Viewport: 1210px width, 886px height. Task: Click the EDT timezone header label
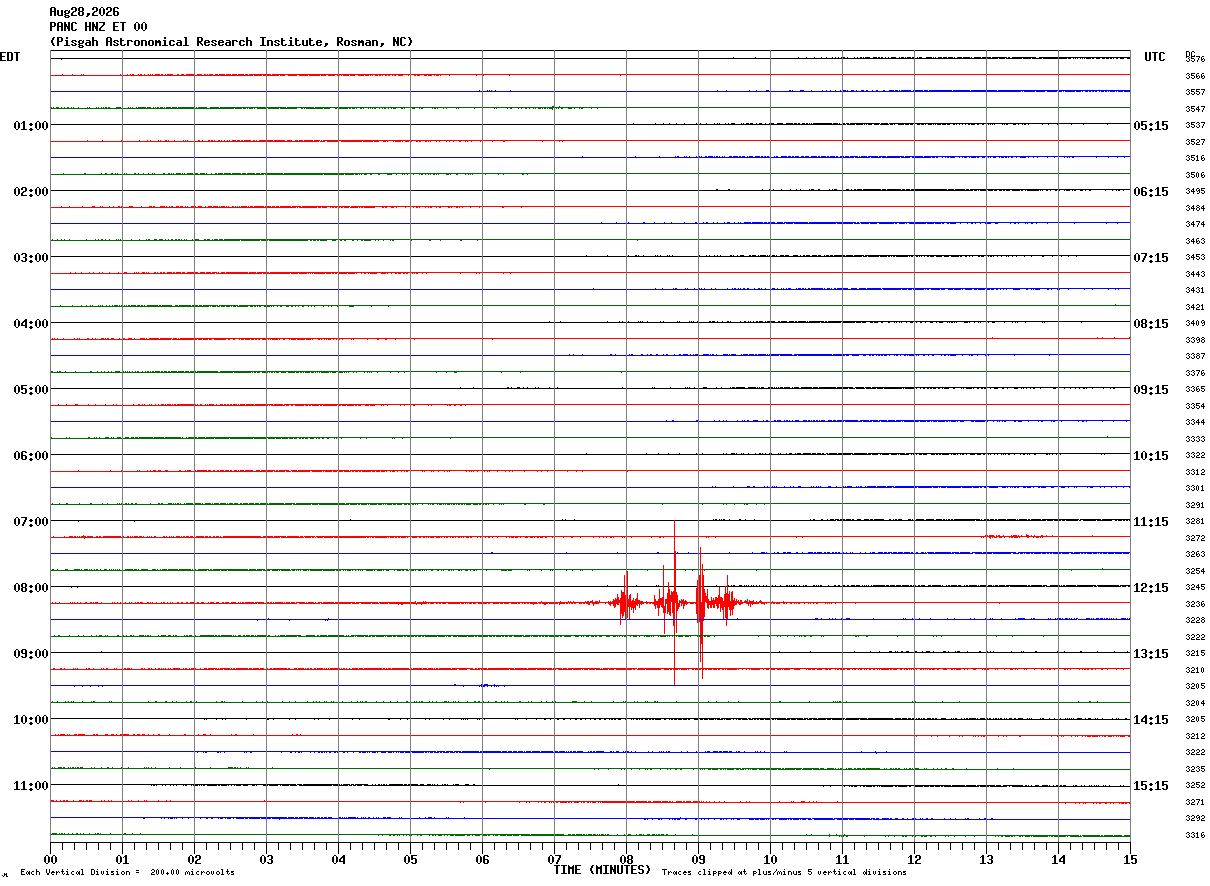tap(10, 57)
